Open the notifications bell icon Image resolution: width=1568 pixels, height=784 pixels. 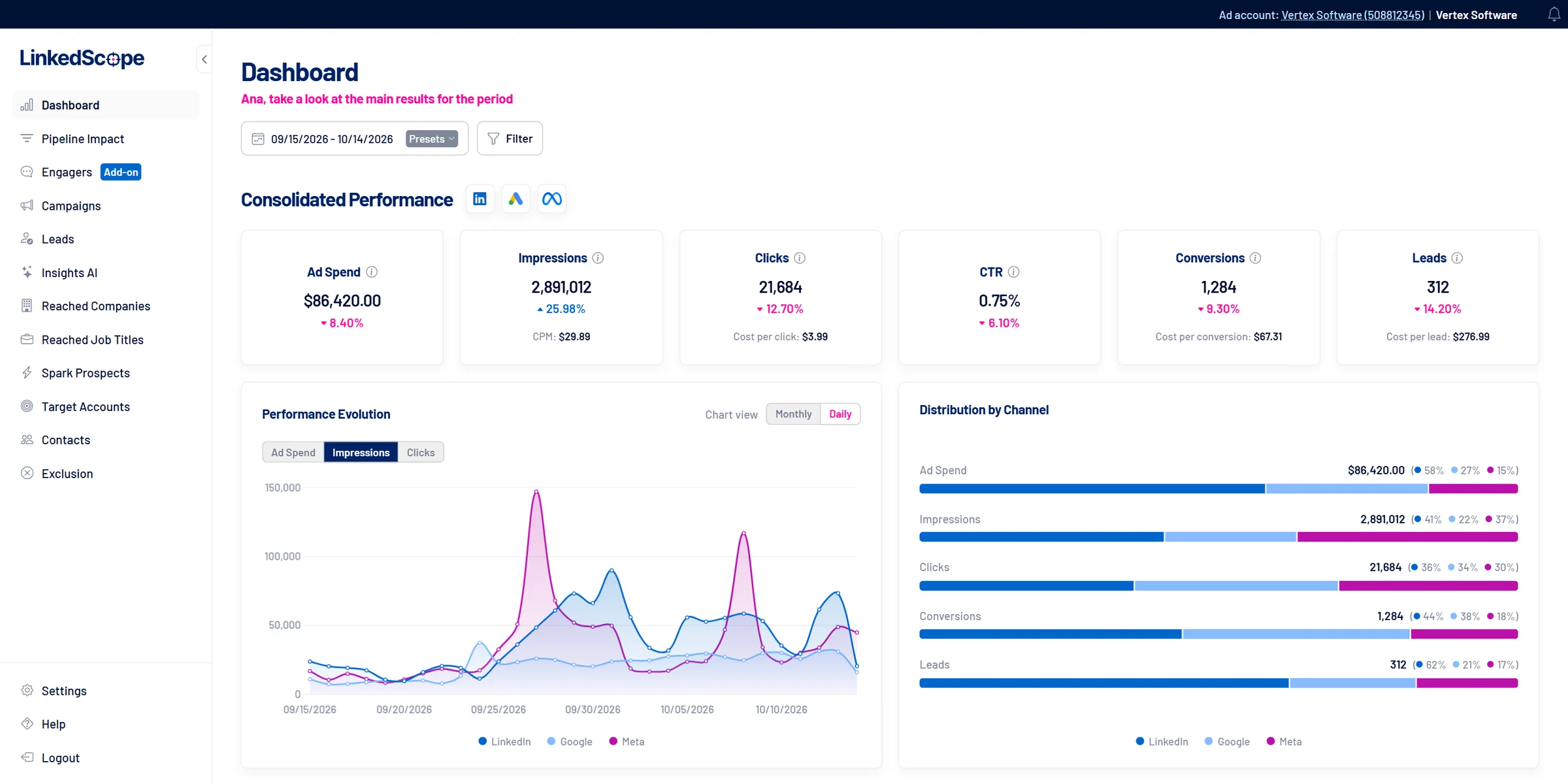click(x=1554, y=14)
